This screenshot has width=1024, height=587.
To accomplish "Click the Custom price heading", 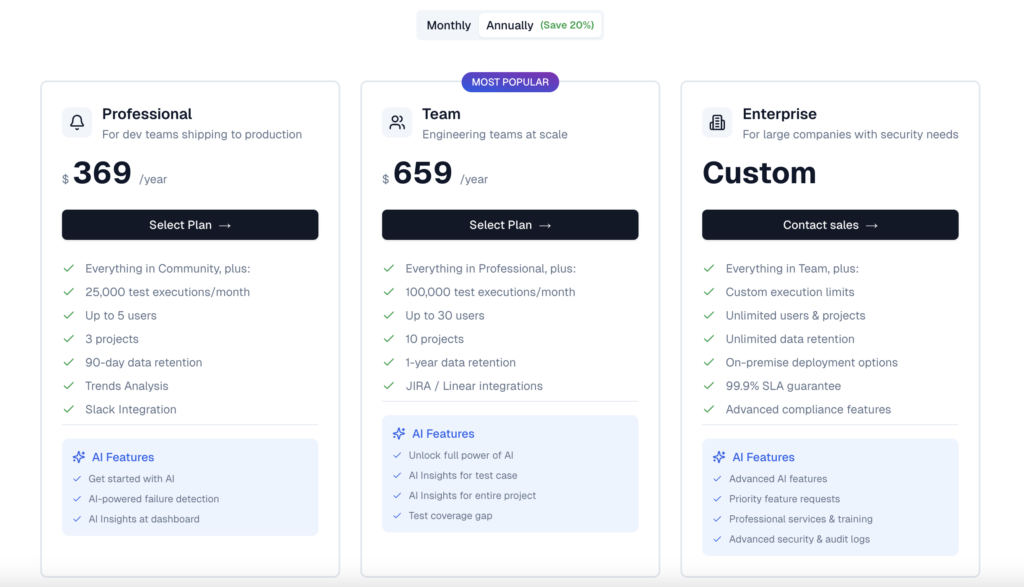I will [x=759, y=173].
